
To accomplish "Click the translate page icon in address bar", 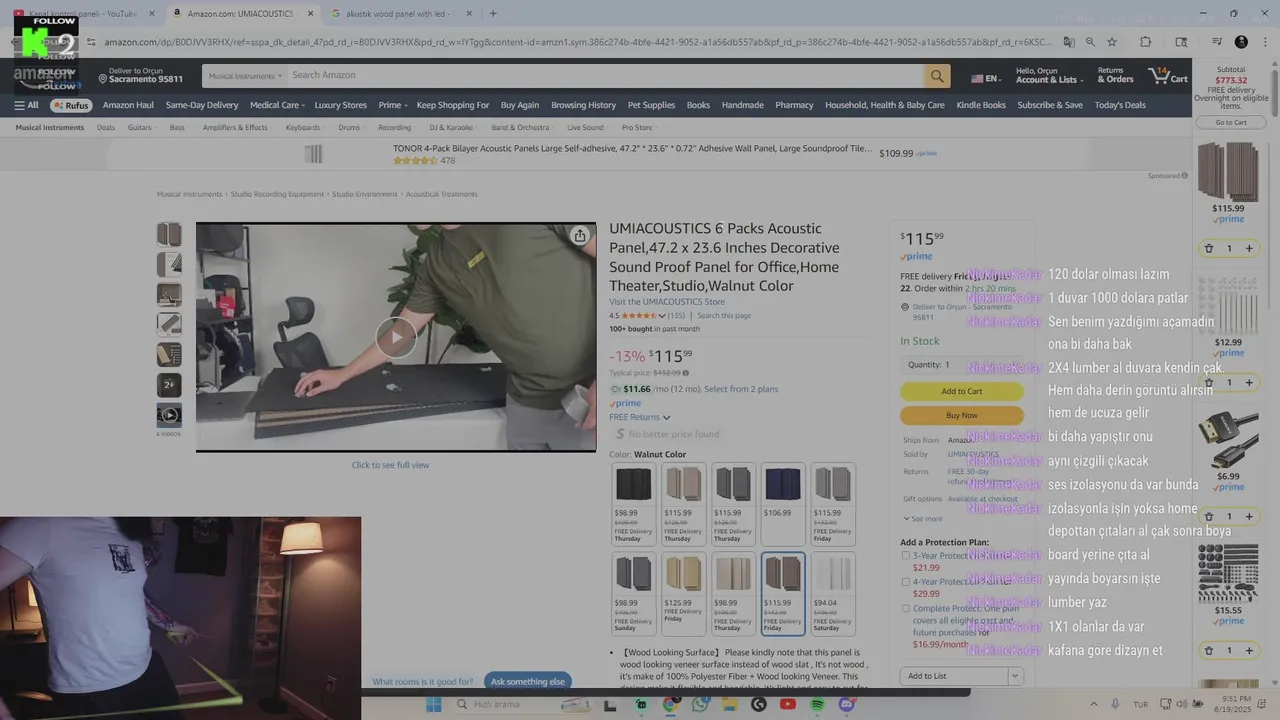I will click(1068, 42).
